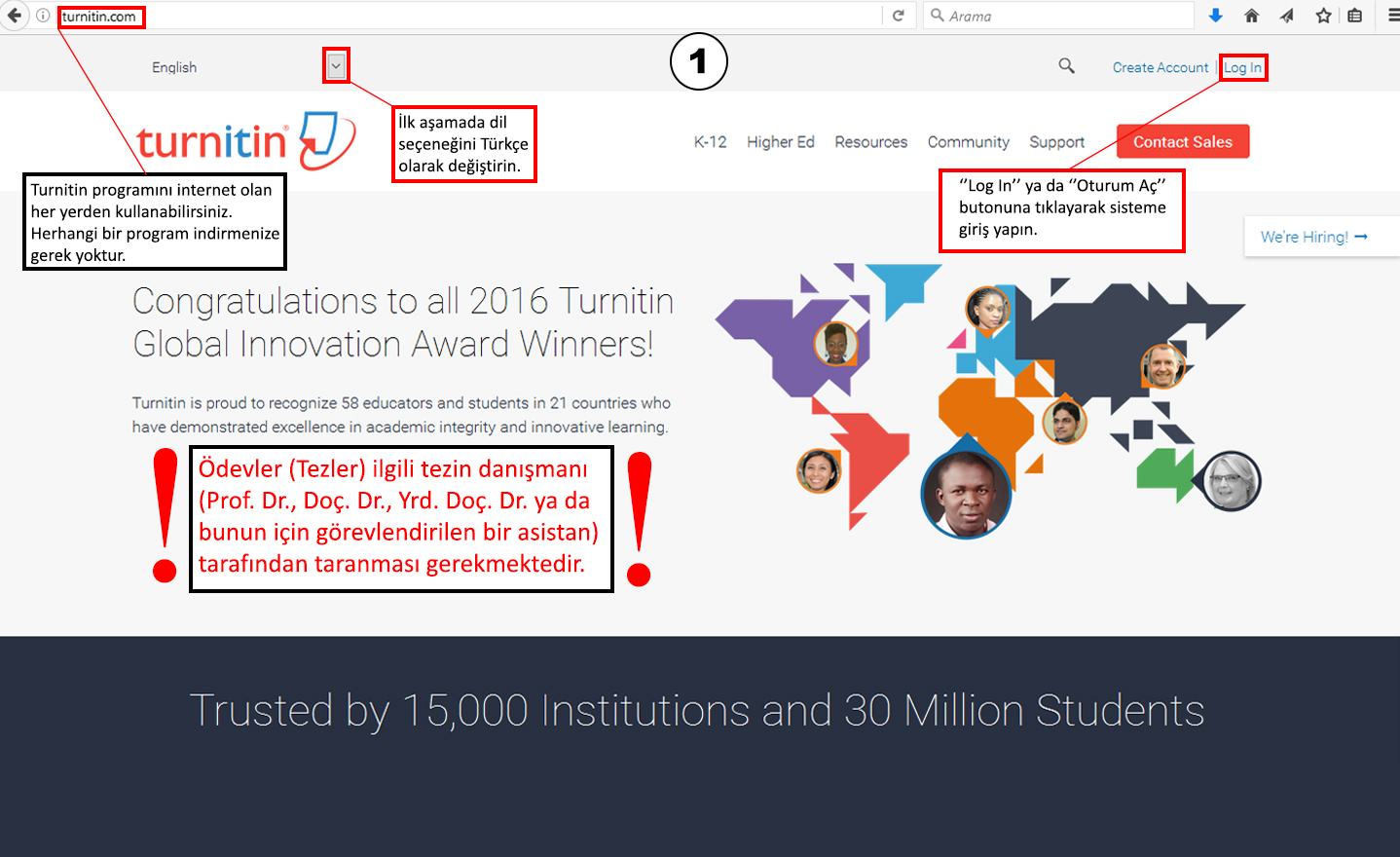Screen dimensions: 1400x857
Task: Bookmark this page with the star icon
Action: point(1323,16)
